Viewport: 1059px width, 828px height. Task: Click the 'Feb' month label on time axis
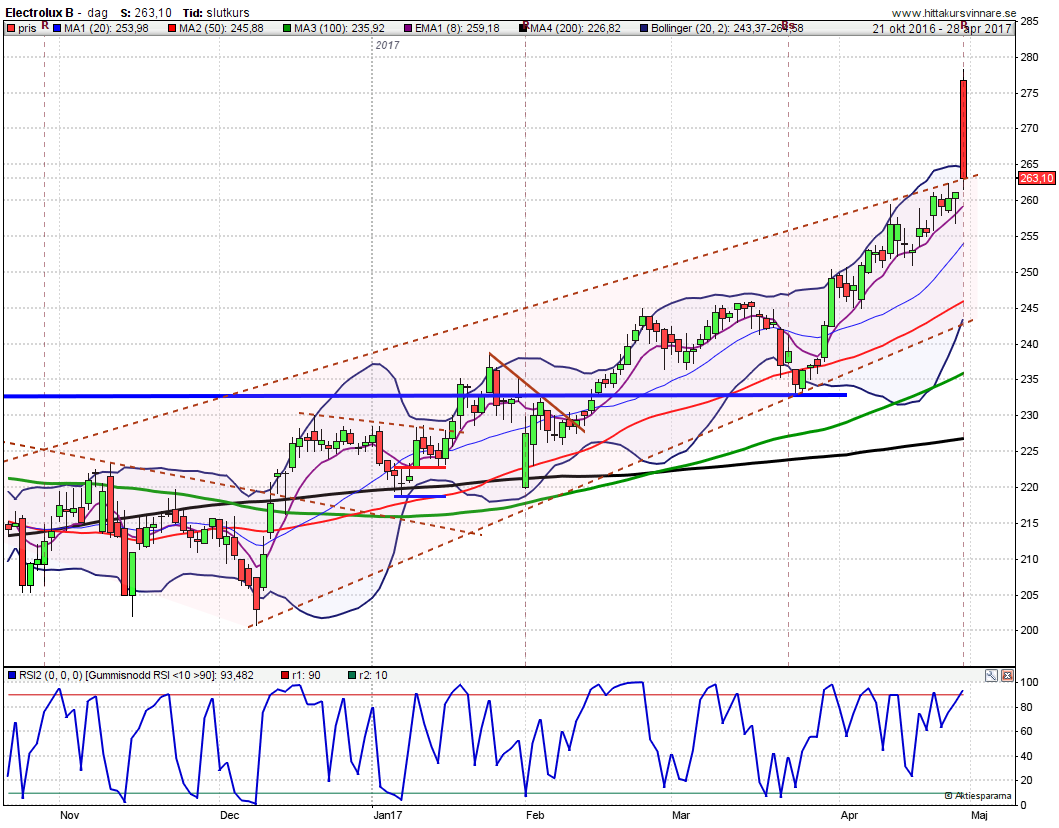coord(535,815)
